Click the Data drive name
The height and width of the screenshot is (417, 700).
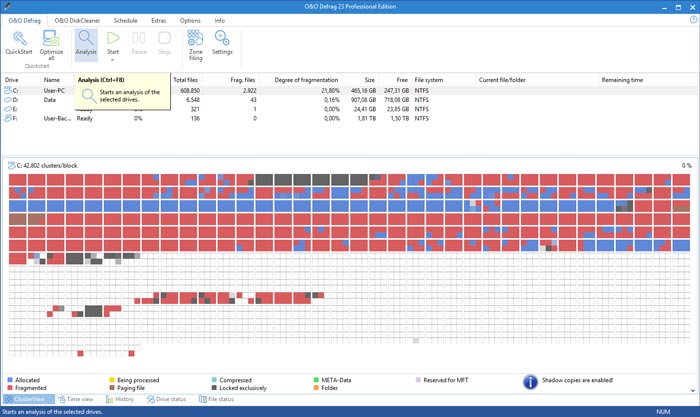50,100
